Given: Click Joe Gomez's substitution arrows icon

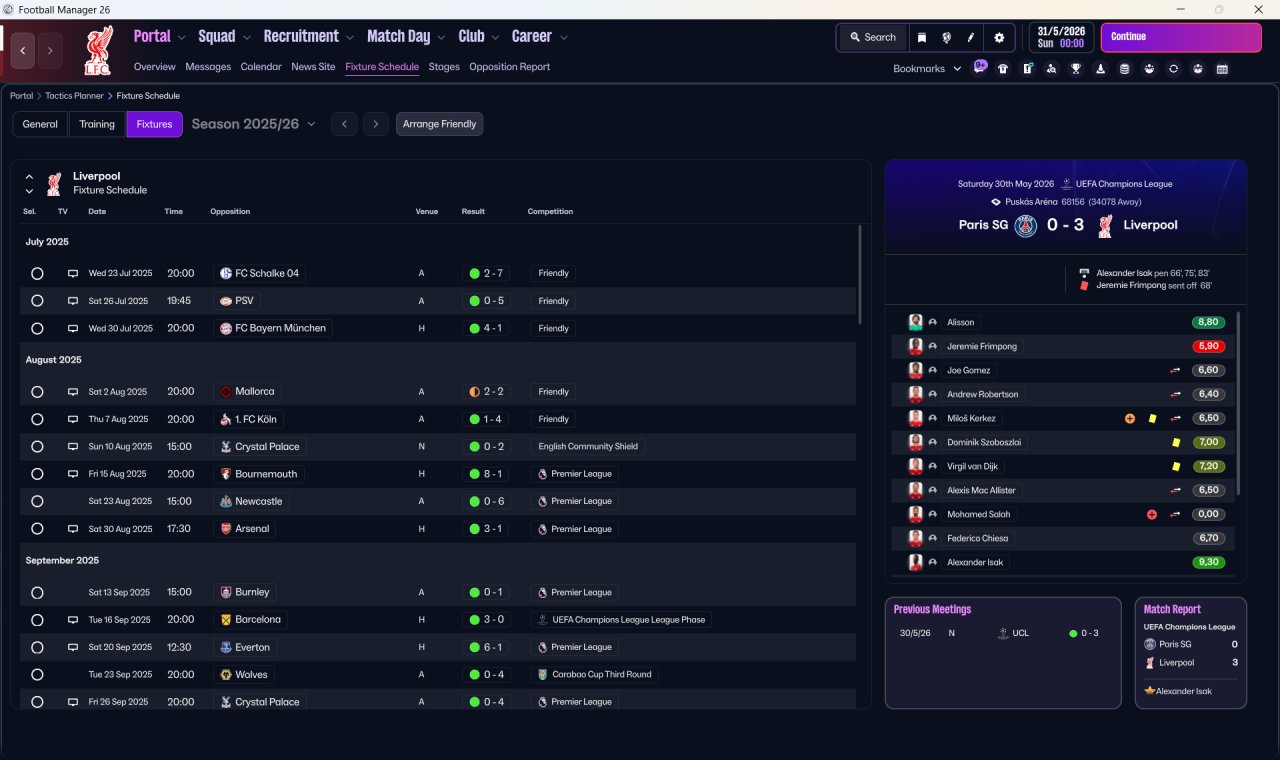Looking at the screenshot, I should 1176,370.
